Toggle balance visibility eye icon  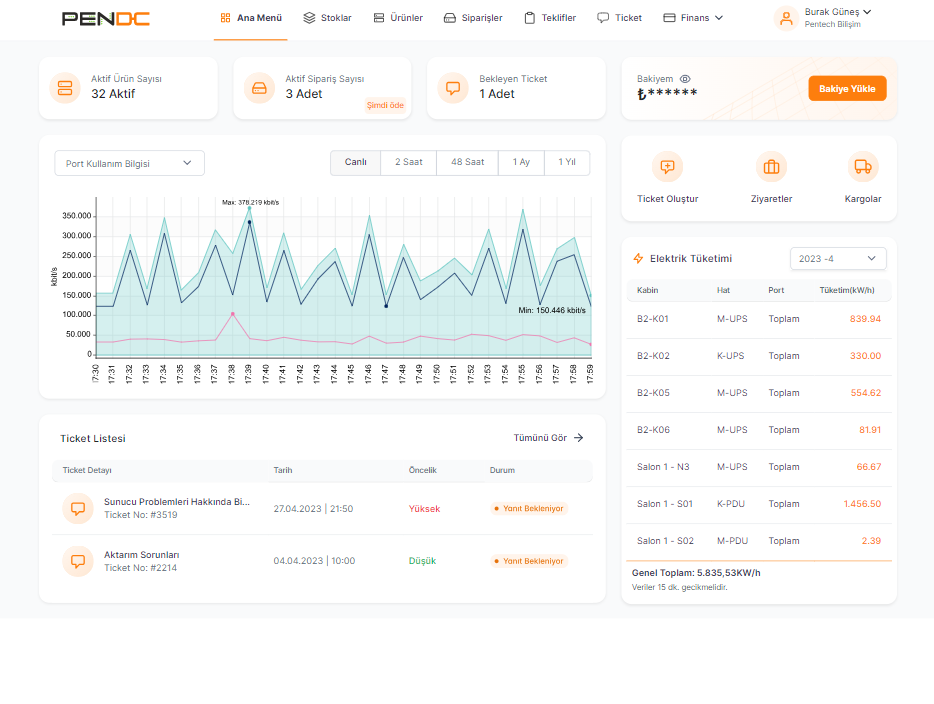pyautogui.click(x=685, y=78)
